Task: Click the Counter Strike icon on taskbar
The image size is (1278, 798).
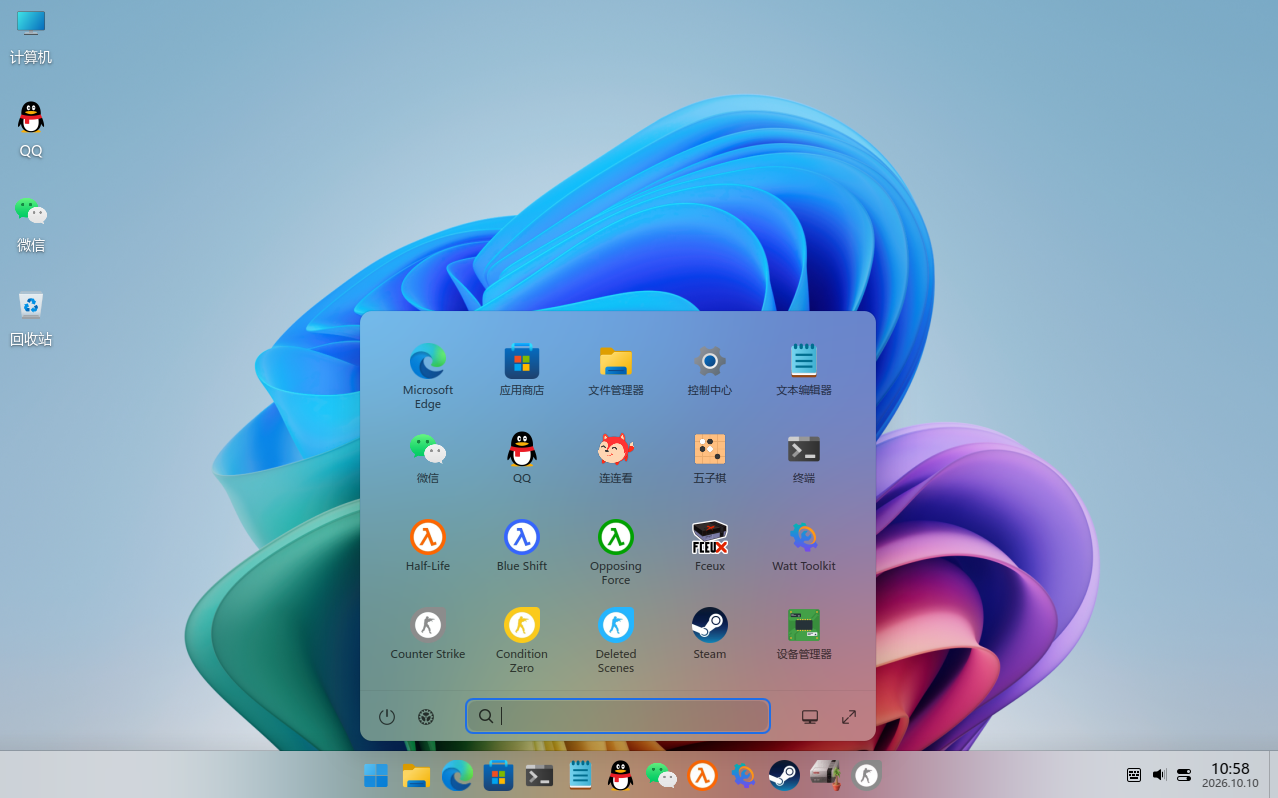Action: 866,775
